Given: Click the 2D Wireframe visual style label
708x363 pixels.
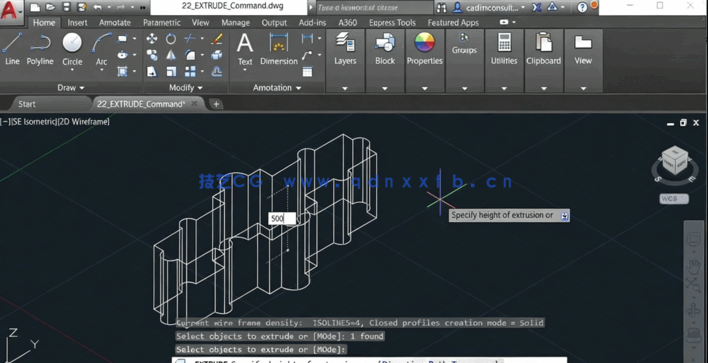Looking at the screenshot, I should coord(84,121).
